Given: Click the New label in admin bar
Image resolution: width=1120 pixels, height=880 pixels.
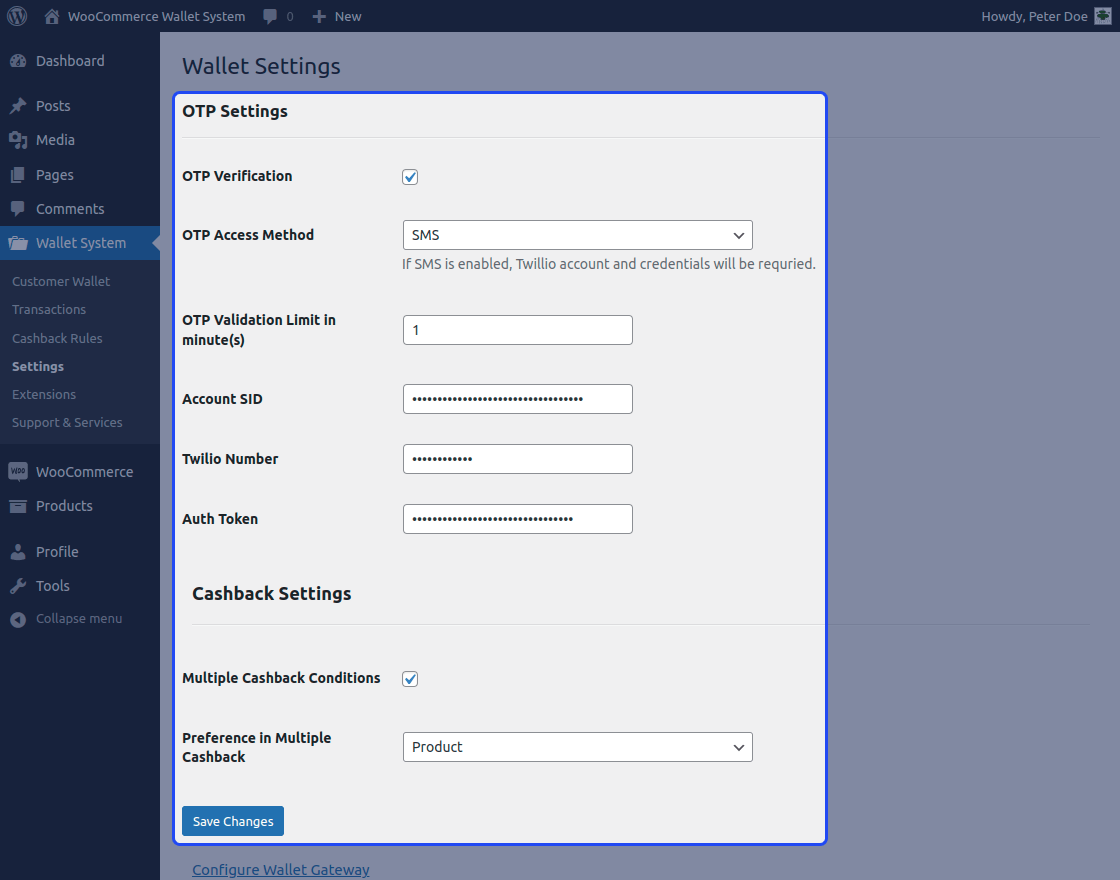Looking at the screenshot, I should tap(348, 16).
